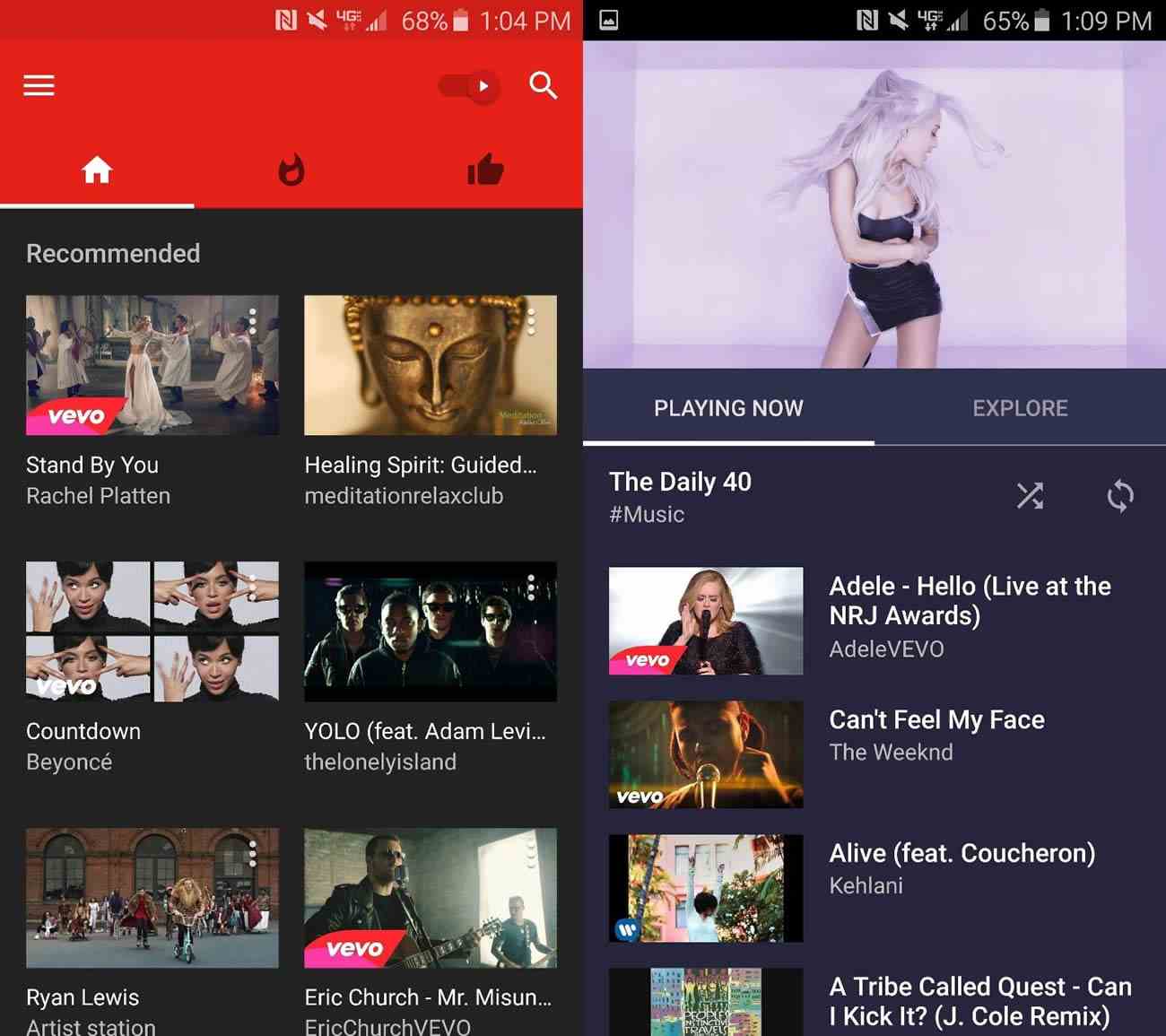This screenshot has width=1166, height=1036.
Task: Click the AdeleVEVO channel name
Action: pos(886,649)
